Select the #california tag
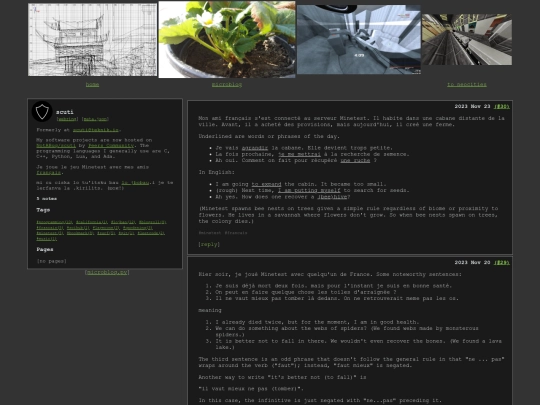The width and height of the screenshot is (540, 405). (92, 222)
